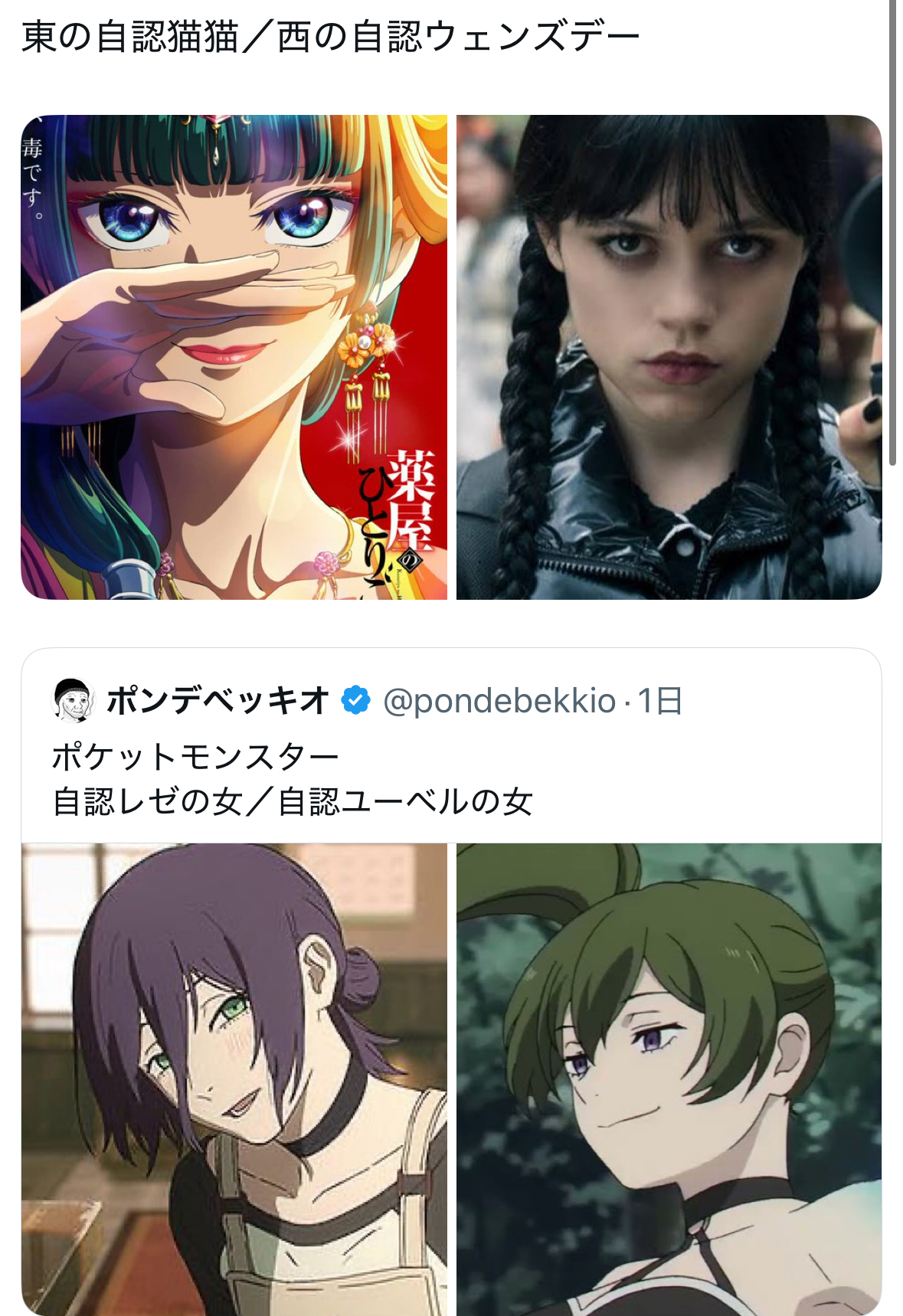This screenshot has width=903, height=1316.
Task: Open the anime poster image with red background
Action: pyautogui.click(x=234, y=357)
